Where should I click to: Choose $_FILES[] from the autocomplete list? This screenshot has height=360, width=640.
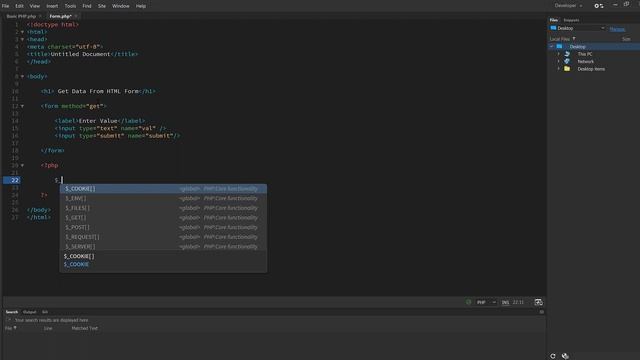[163, 208]
